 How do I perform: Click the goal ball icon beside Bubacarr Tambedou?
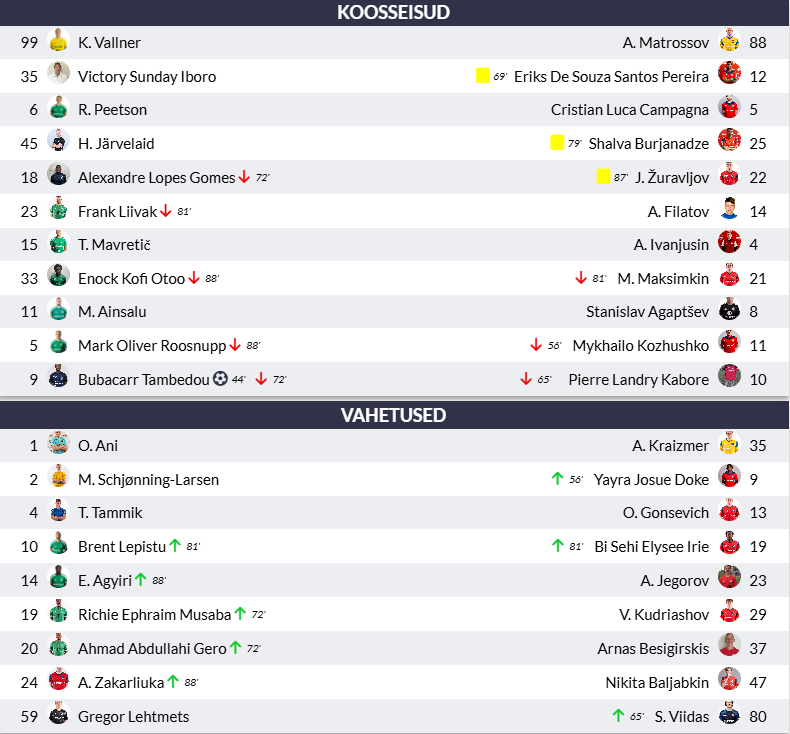(220, 378)
